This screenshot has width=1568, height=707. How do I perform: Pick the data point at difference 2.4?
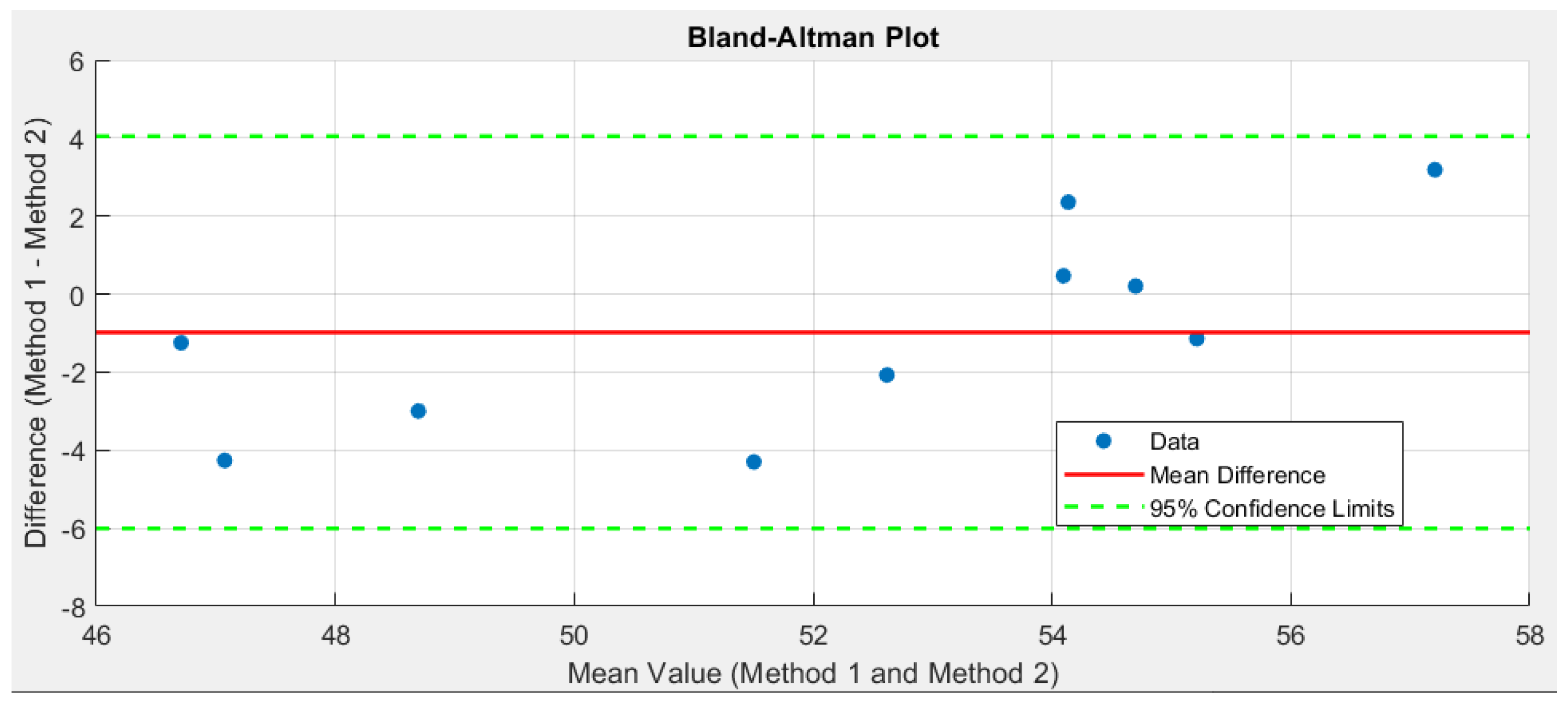(1068, 202)
